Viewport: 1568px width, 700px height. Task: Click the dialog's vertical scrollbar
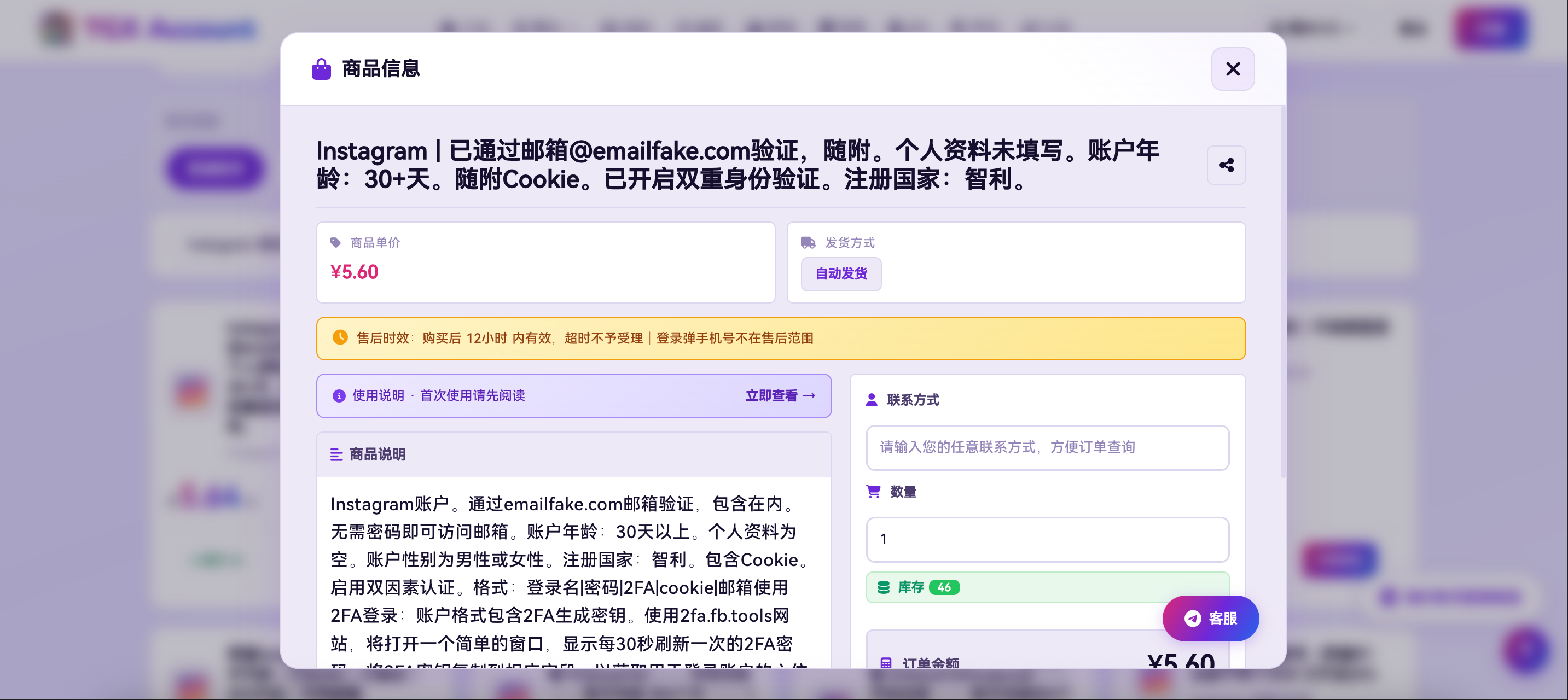point(1282,292)
